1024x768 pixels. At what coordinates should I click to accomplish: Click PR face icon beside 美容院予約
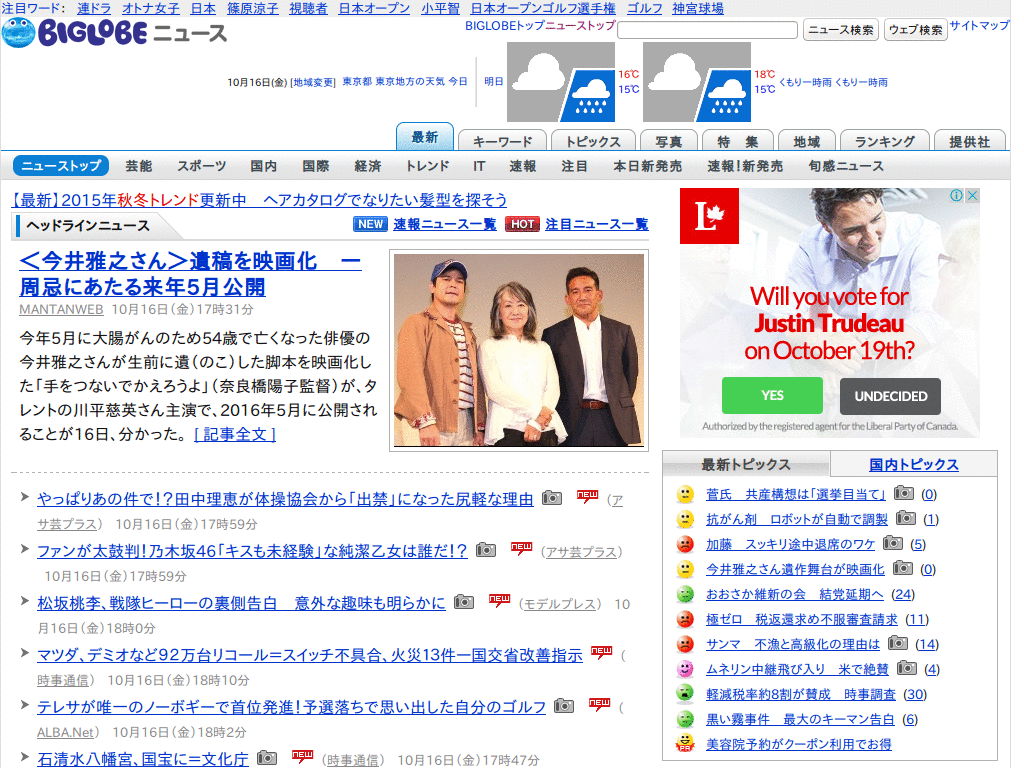[685, 743]
